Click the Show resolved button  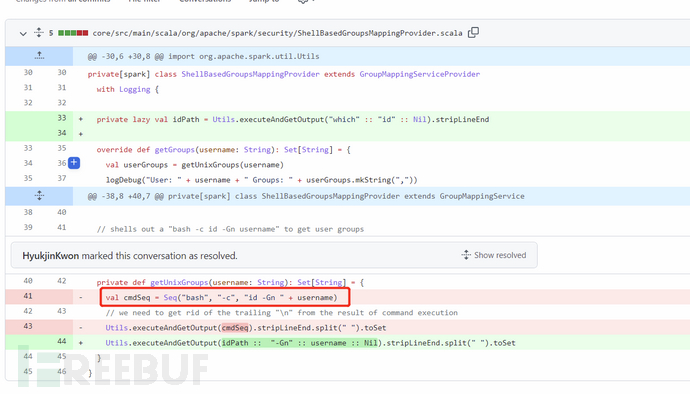494,255
